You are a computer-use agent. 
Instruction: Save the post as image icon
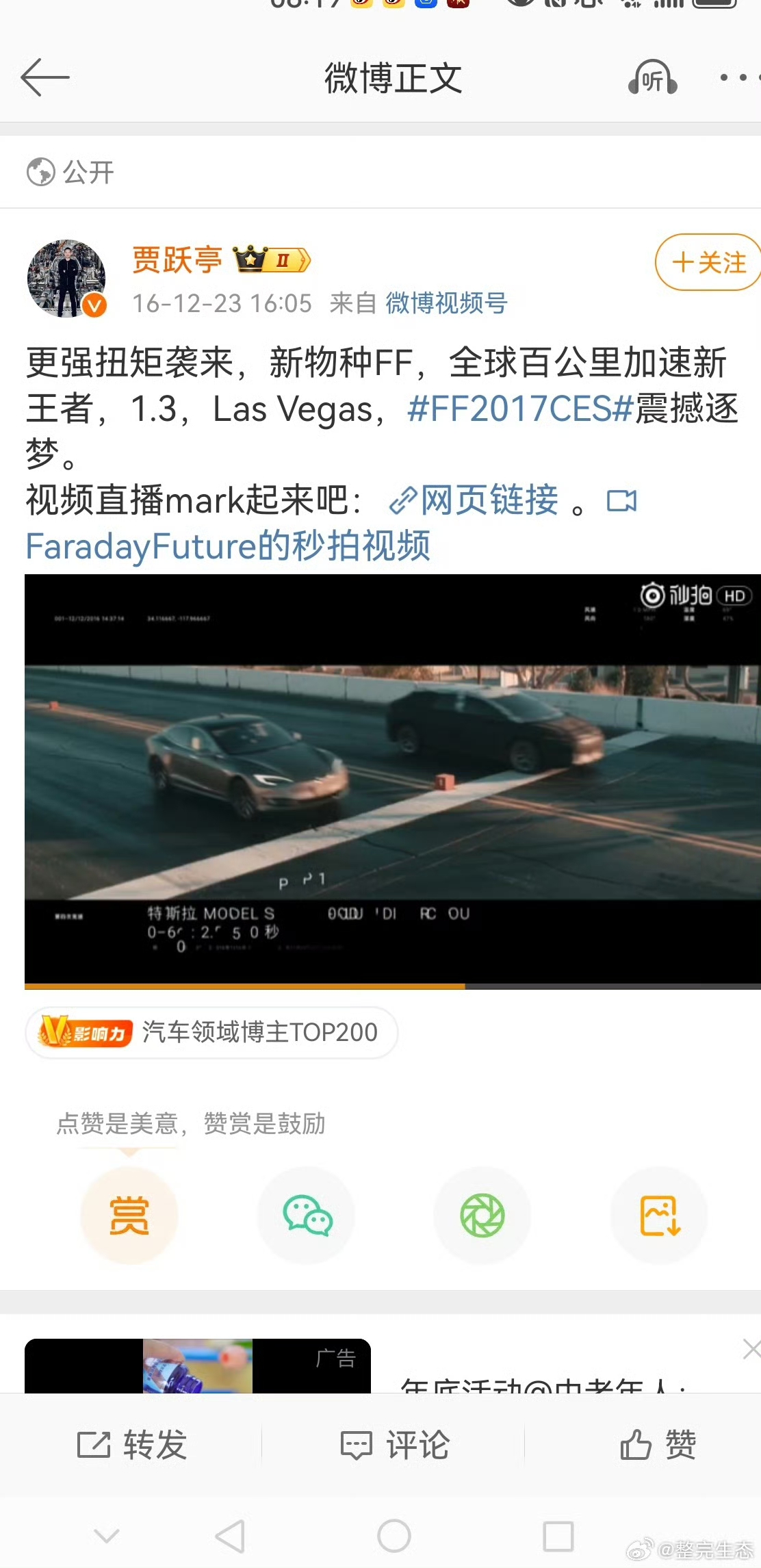(659, 1216)
